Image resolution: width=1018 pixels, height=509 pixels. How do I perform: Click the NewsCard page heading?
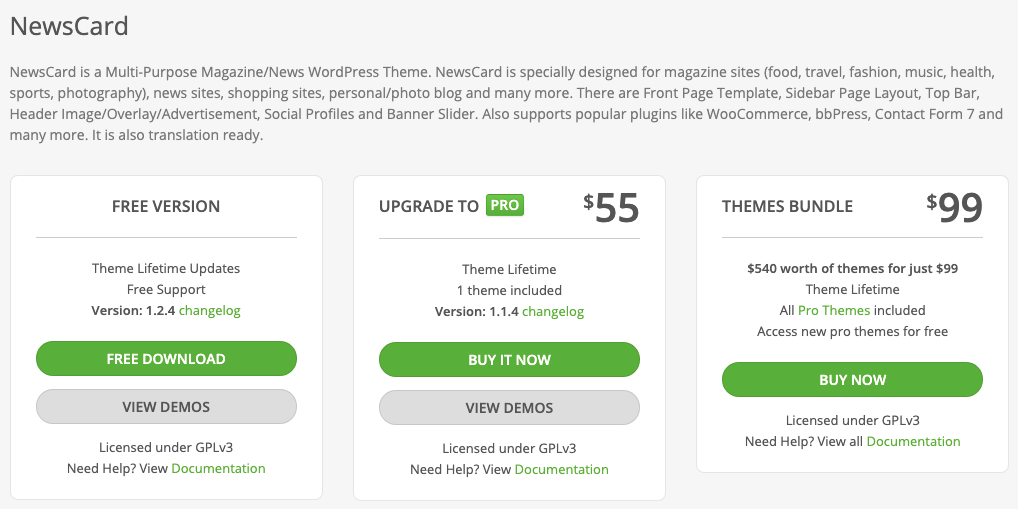click(69, 26)
